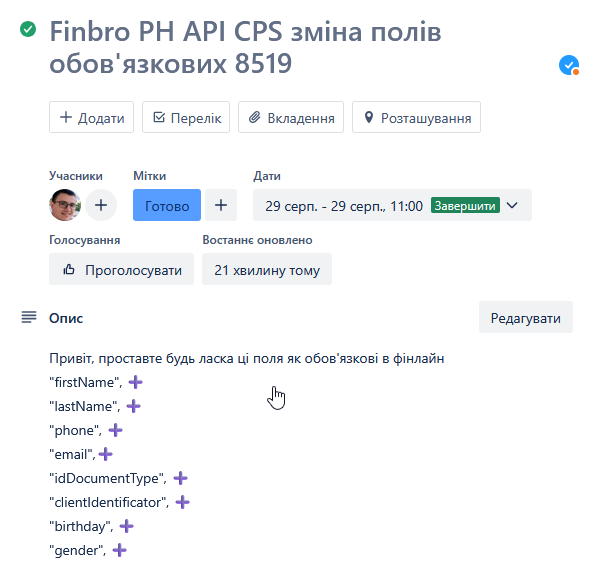Click the description lines icon beside Опис

(x=29, y=317)
